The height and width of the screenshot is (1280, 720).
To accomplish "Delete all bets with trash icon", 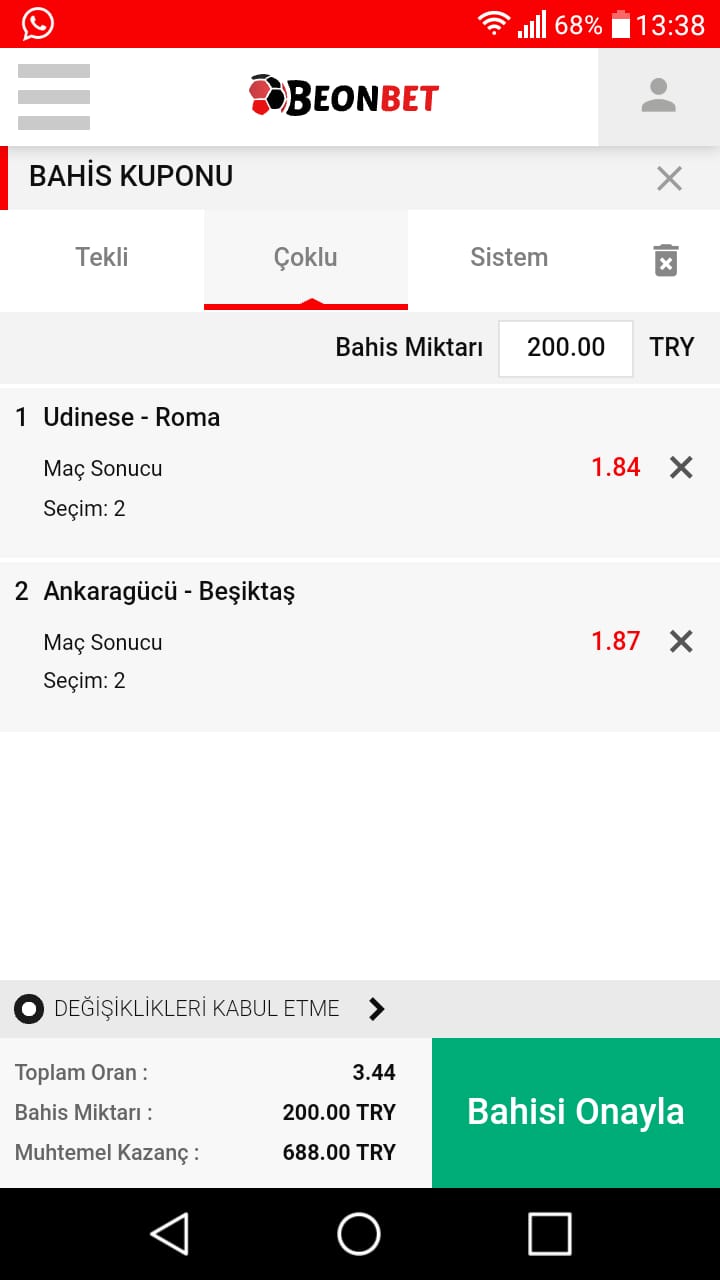I will [x=666, y=260].
